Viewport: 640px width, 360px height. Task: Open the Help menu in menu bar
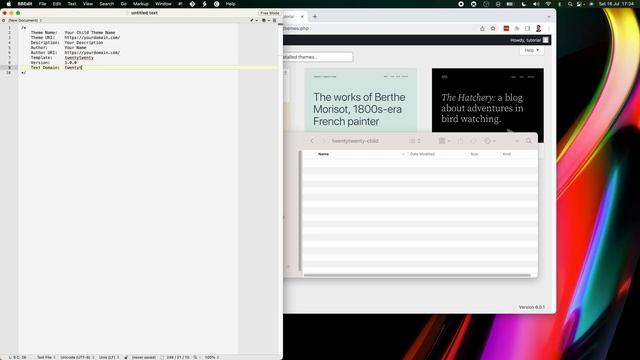tap(231, 4)
